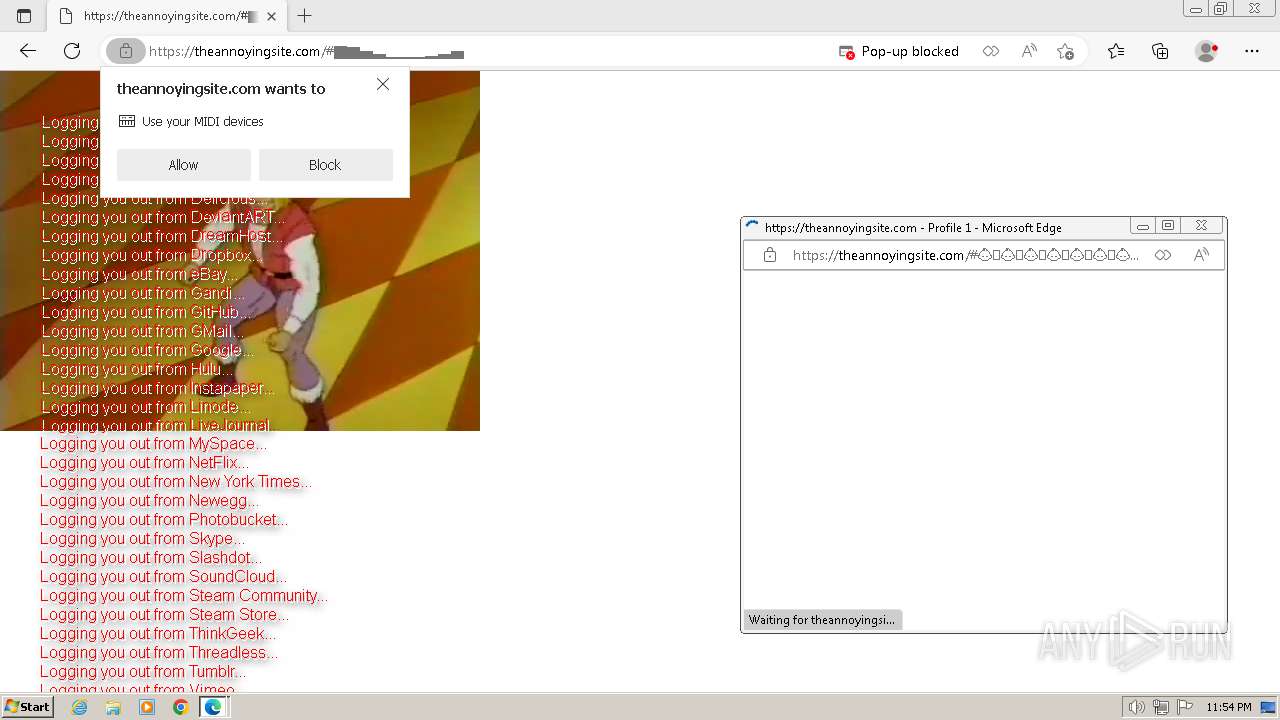Focus the popup window's address bar
The height and width of the screenshot is (720, 1280).
click(965, 255)
